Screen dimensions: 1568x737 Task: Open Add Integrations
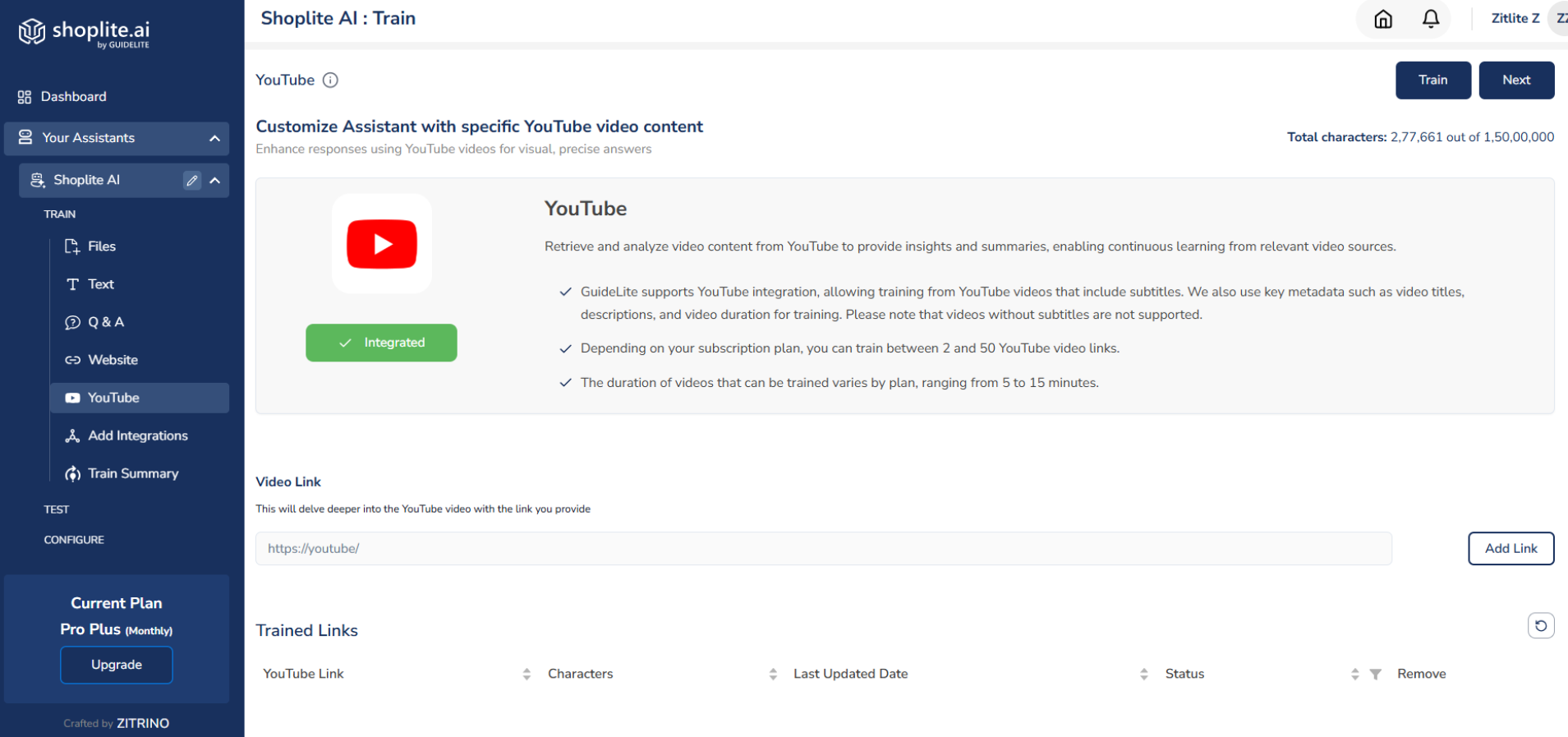click(138, 435)
